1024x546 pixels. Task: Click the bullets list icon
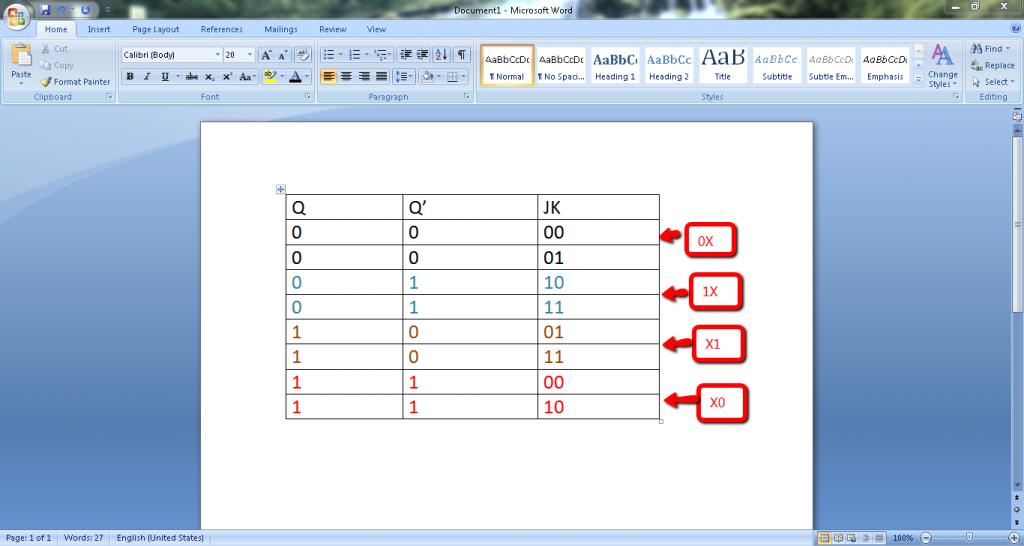tap(329, 55)
